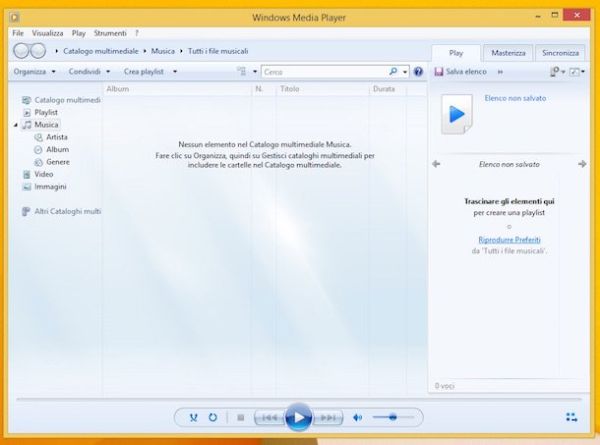The height and width of the screenshot is (445, 600).
Task: Click the Salva elenco disk icon
Action: click(439, 72)
